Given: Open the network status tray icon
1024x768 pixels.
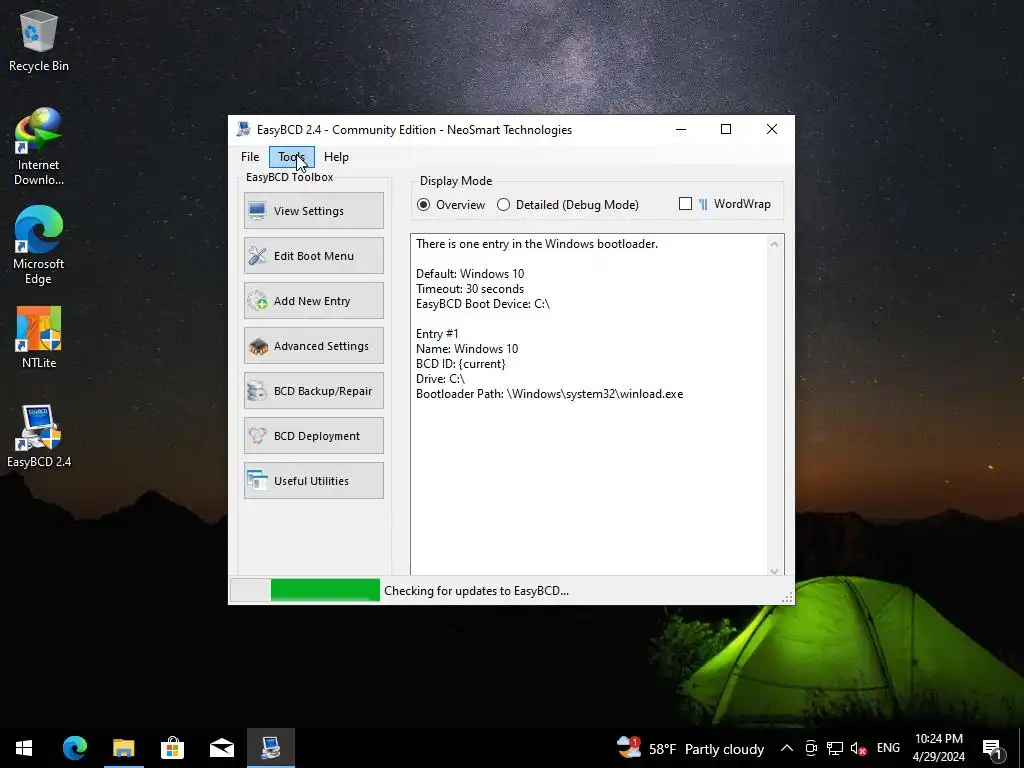Looking at the screenshot, I should (835, 748).
